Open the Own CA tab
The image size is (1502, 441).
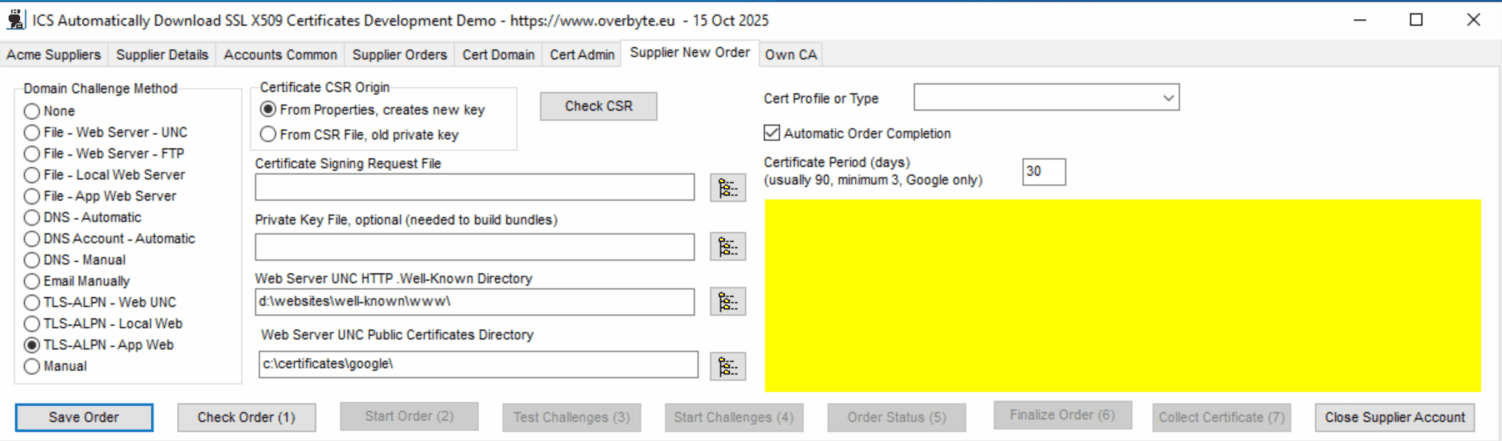click(791, 55)
